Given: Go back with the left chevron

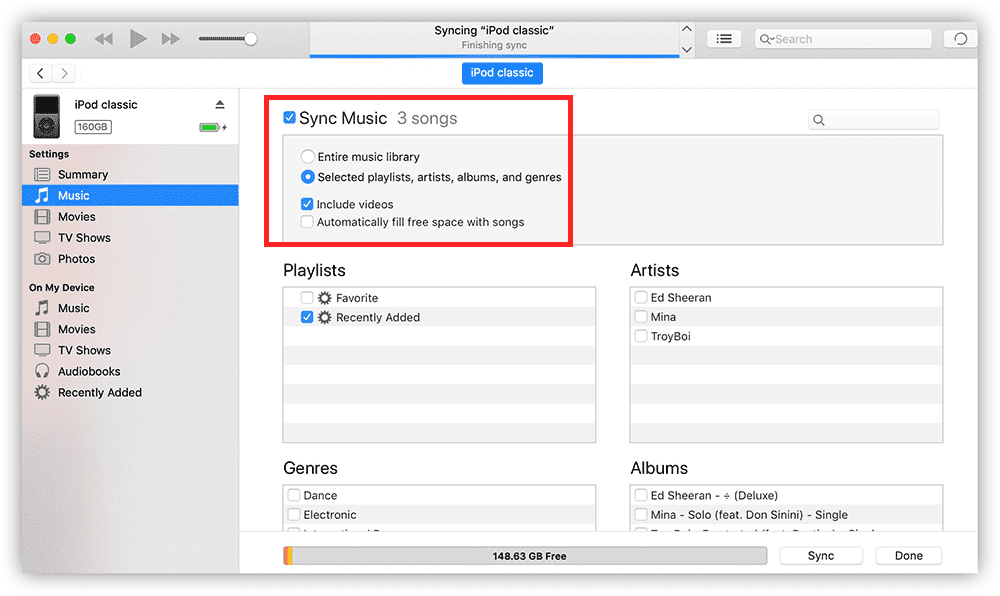Looking at the screenshot, I should click(41, 73).
